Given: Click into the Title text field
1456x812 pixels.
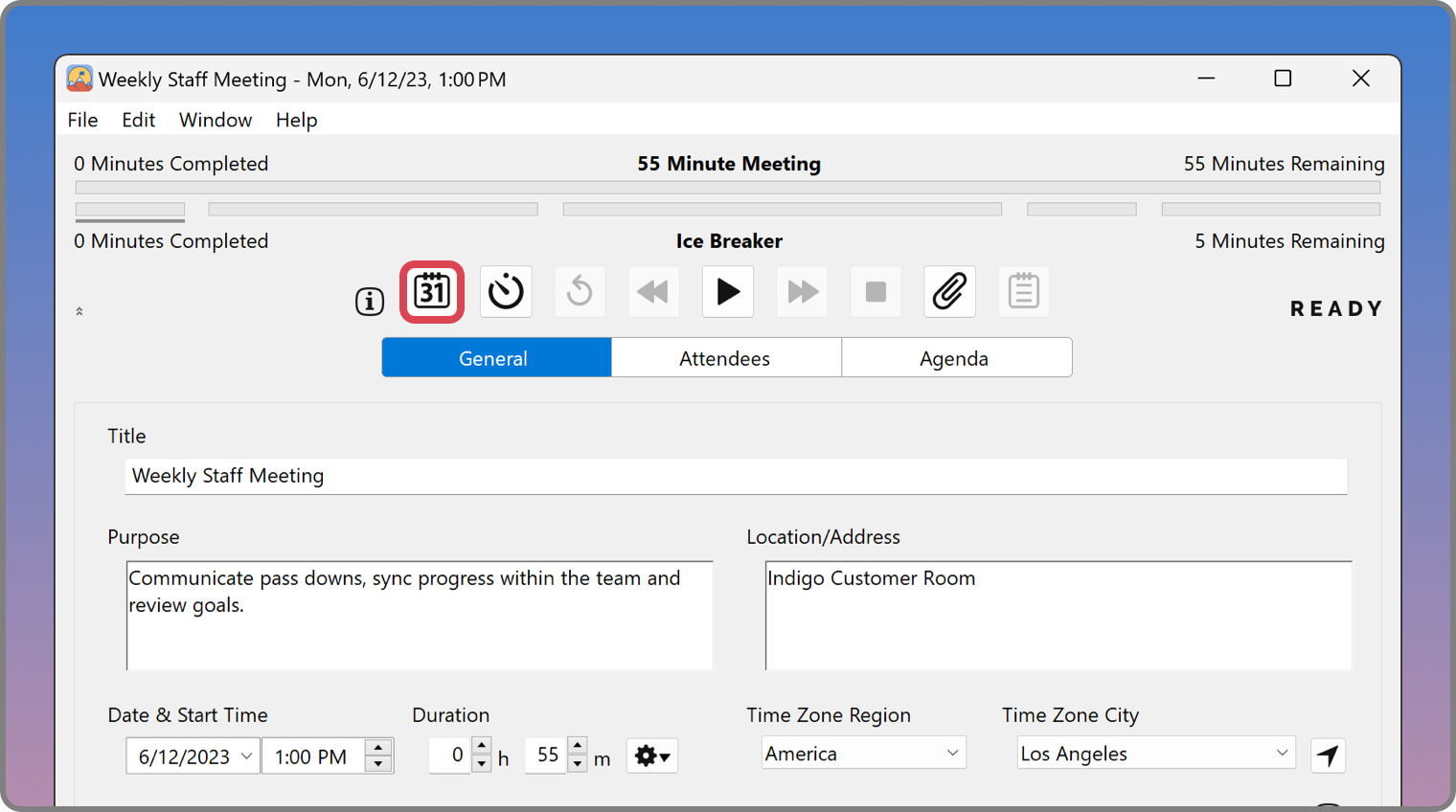Looking at the screenshot, I should (x=736, y=476).
